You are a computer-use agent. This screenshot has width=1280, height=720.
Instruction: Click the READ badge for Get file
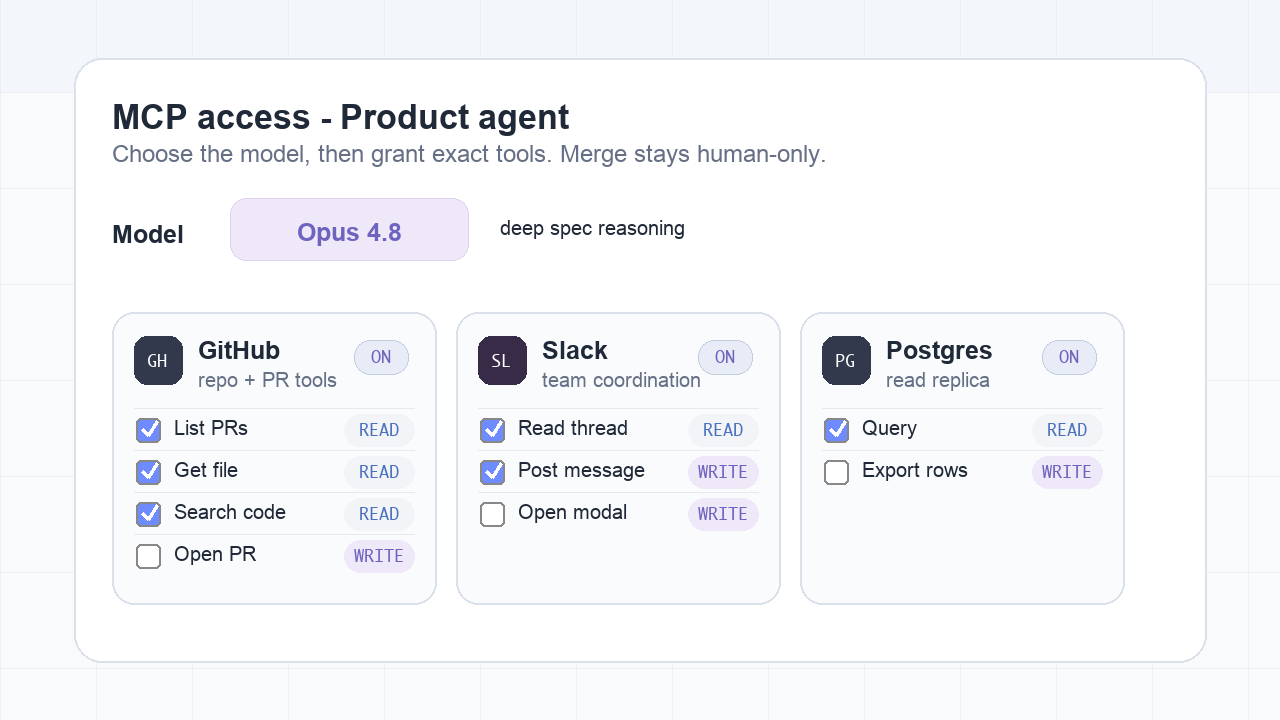tap(379, 472)
